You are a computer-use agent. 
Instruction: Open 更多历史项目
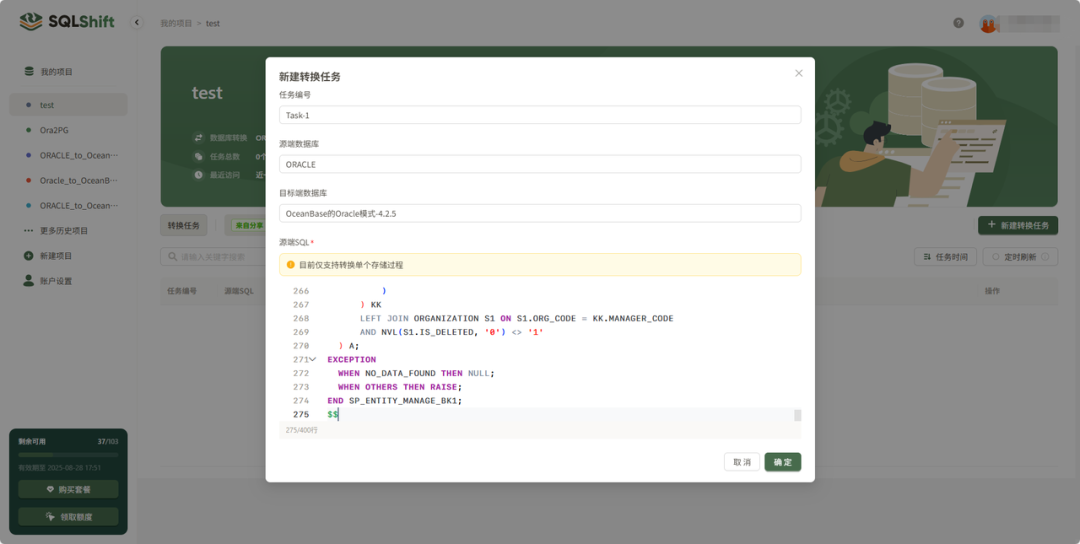[x=63, y=231]
